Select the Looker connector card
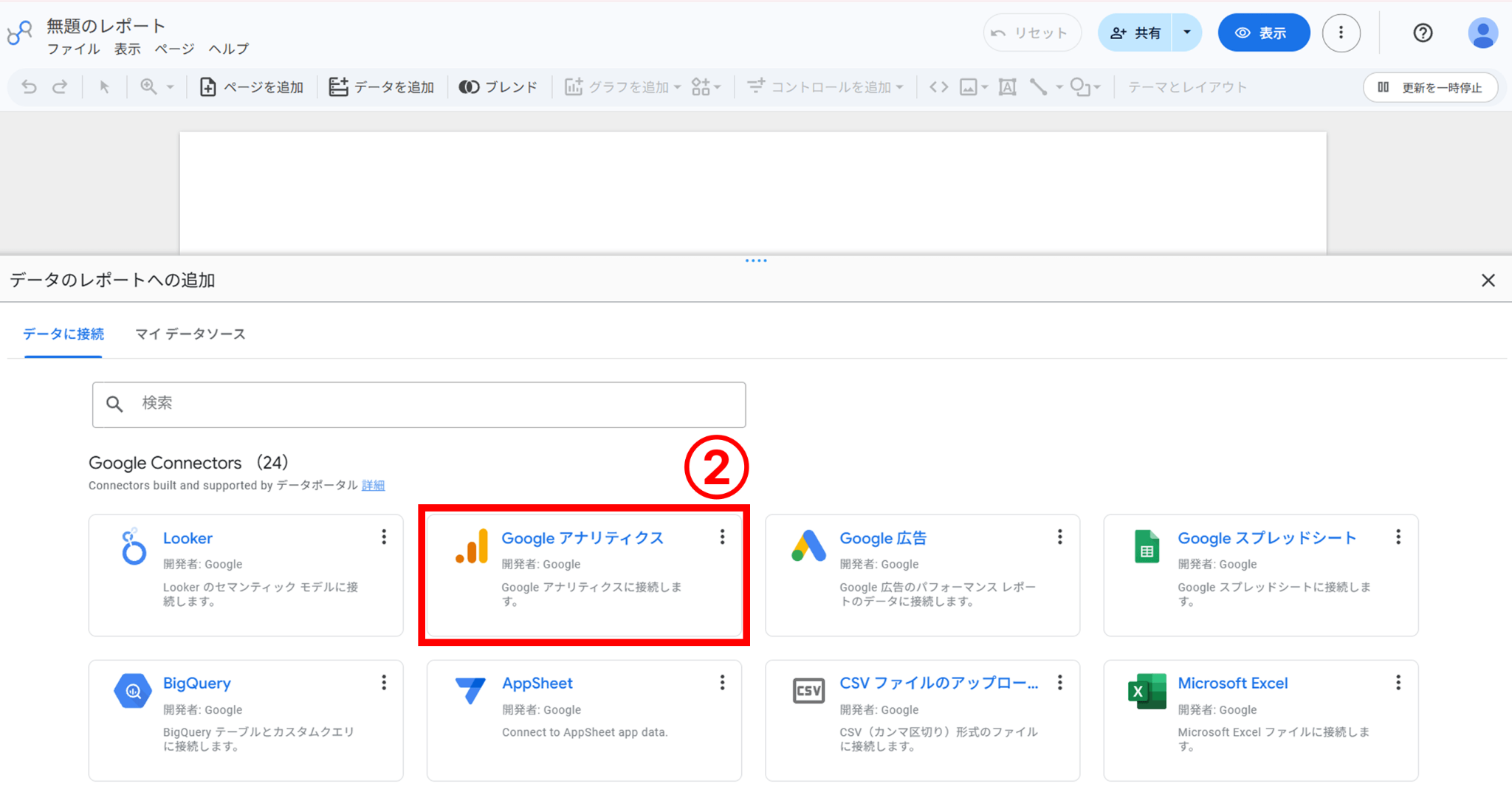The image size is (1512, 795). 246,575
